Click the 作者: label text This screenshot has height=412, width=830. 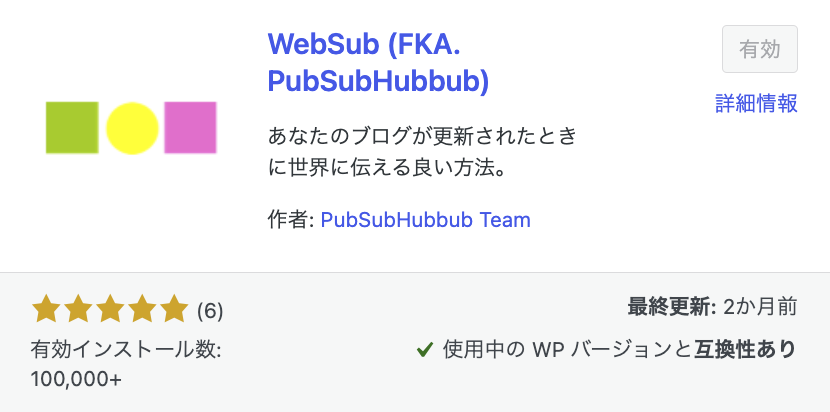(292, 220)
